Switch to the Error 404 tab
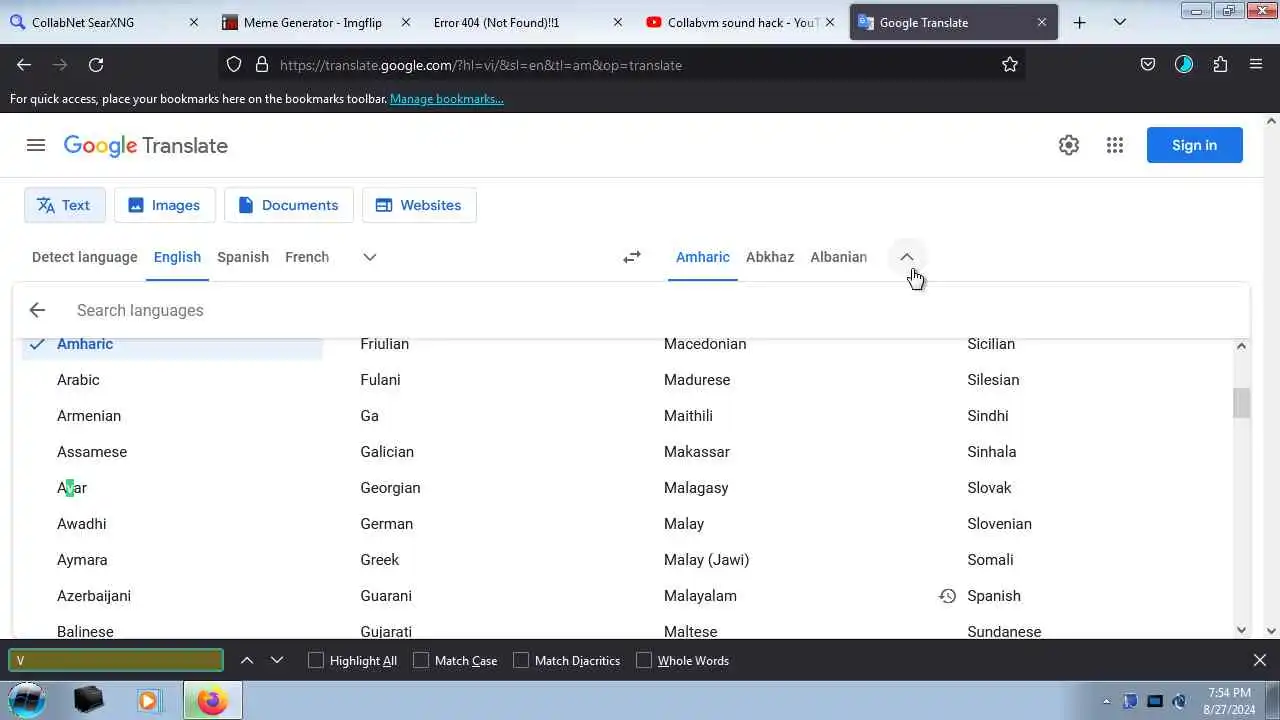The width and height of the screenshot is (1280, 720). (x=530, y=22)
